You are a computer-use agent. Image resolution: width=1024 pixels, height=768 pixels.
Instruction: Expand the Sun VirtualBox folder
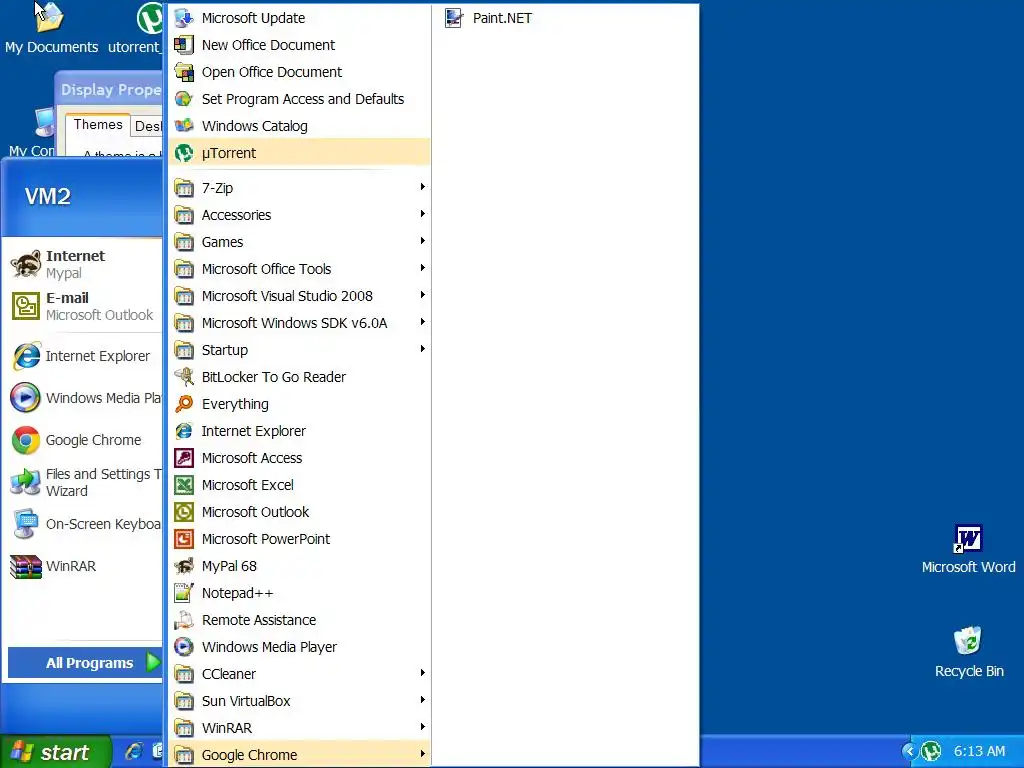(x=299, y=701)
